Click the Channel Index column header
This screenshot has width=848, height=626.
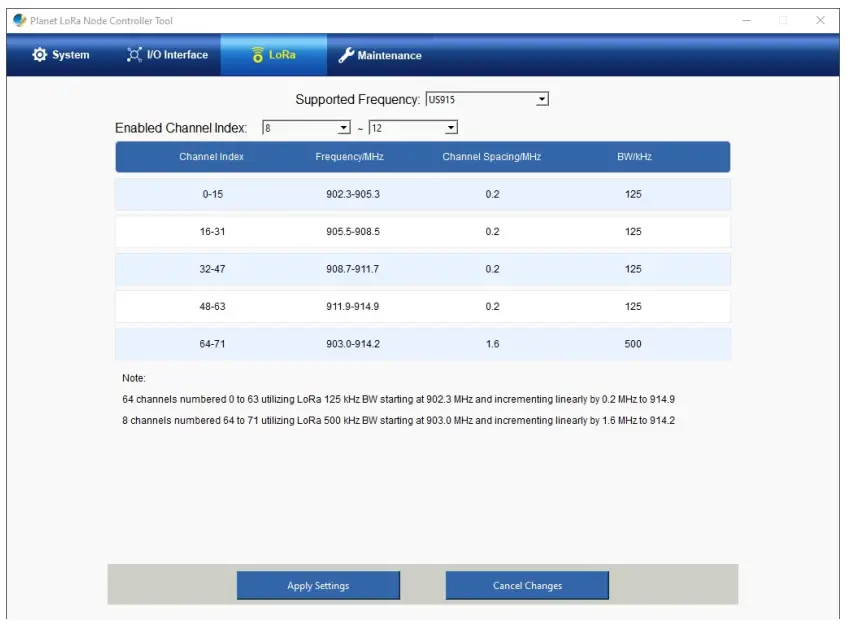pos(211,157)
